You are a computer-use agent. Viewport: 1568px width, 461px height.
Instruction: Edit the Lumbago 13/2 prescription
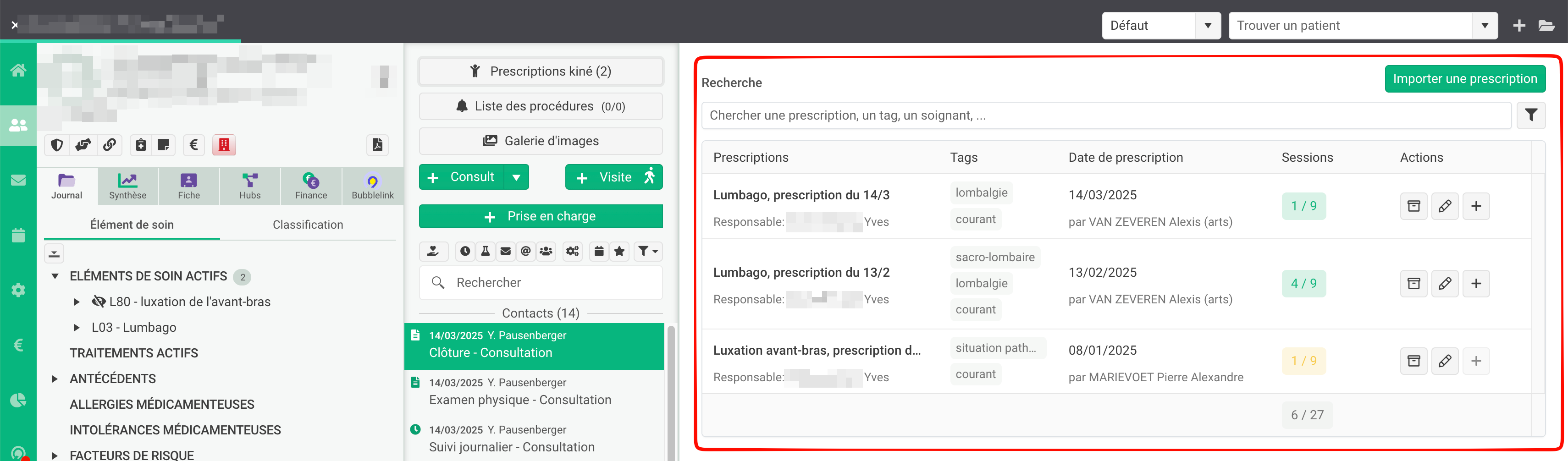coord(1444,283)
